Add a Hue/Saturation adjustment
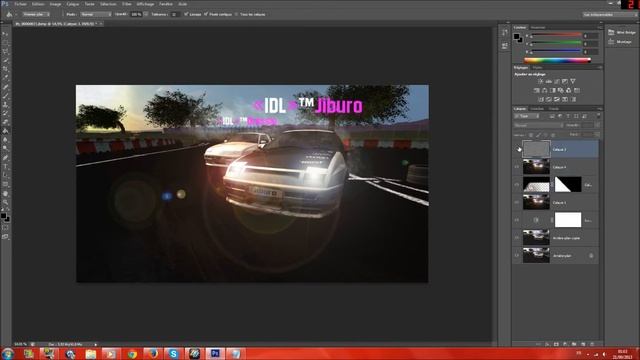Screen dimensions: 640x360 [x=537, y=91]
